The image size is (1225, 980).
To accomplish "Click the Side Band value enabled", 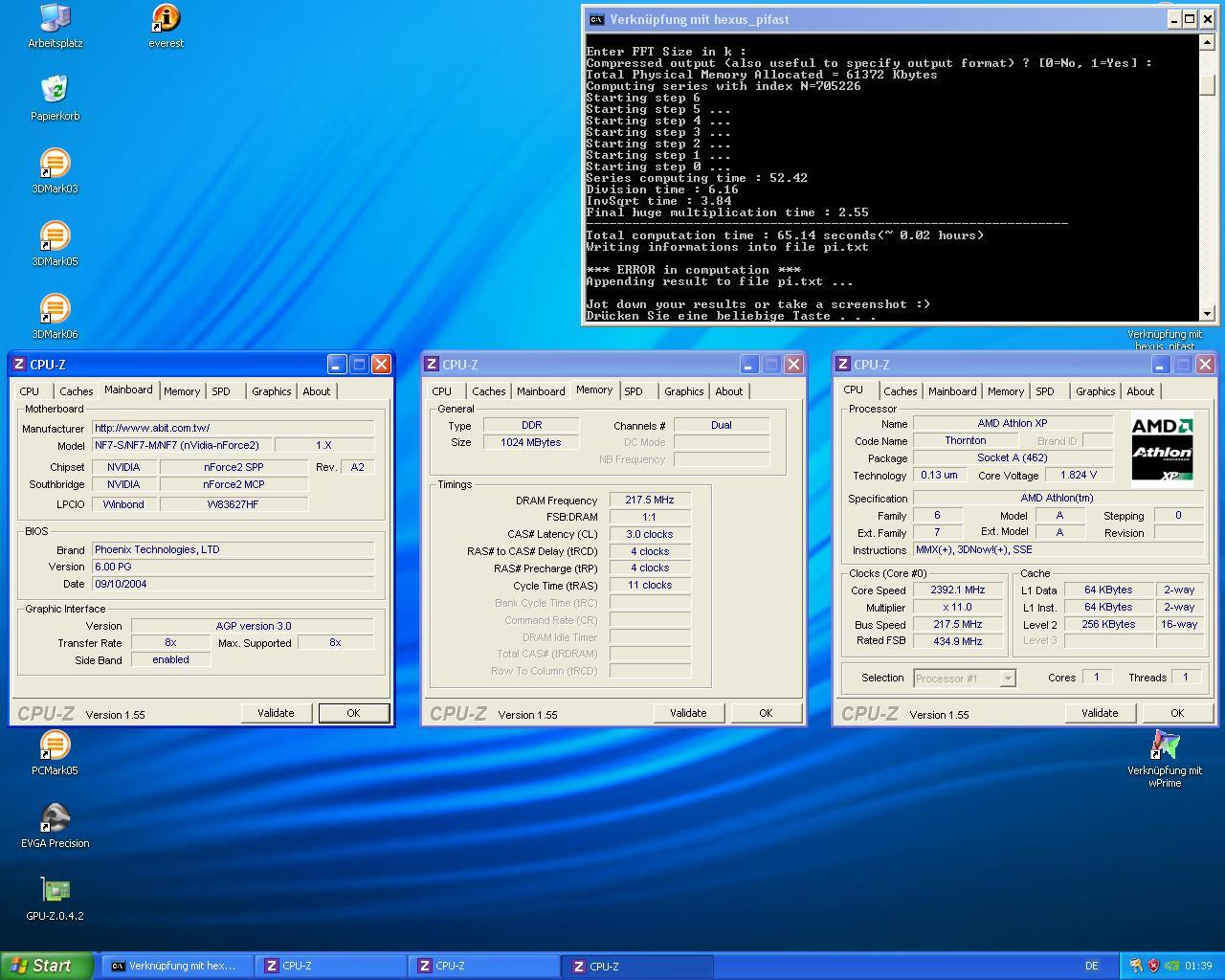I will pos(170,660).
